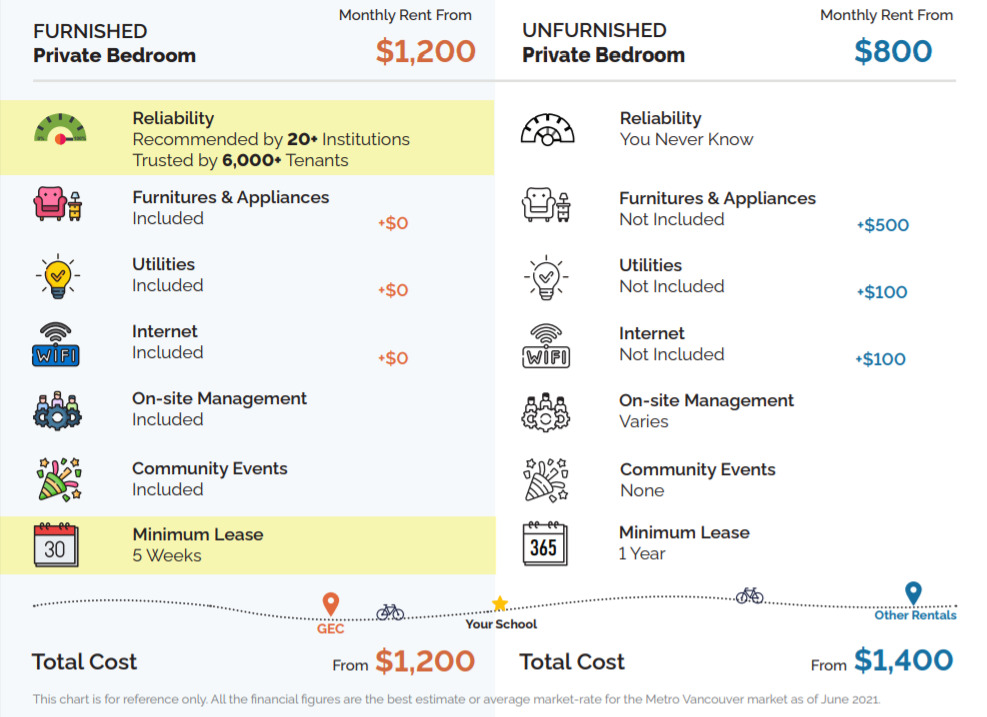Click the $1,200 furnished monthly rent price
Viewport: 987px width, 717px height.
[x=425, y=51]
